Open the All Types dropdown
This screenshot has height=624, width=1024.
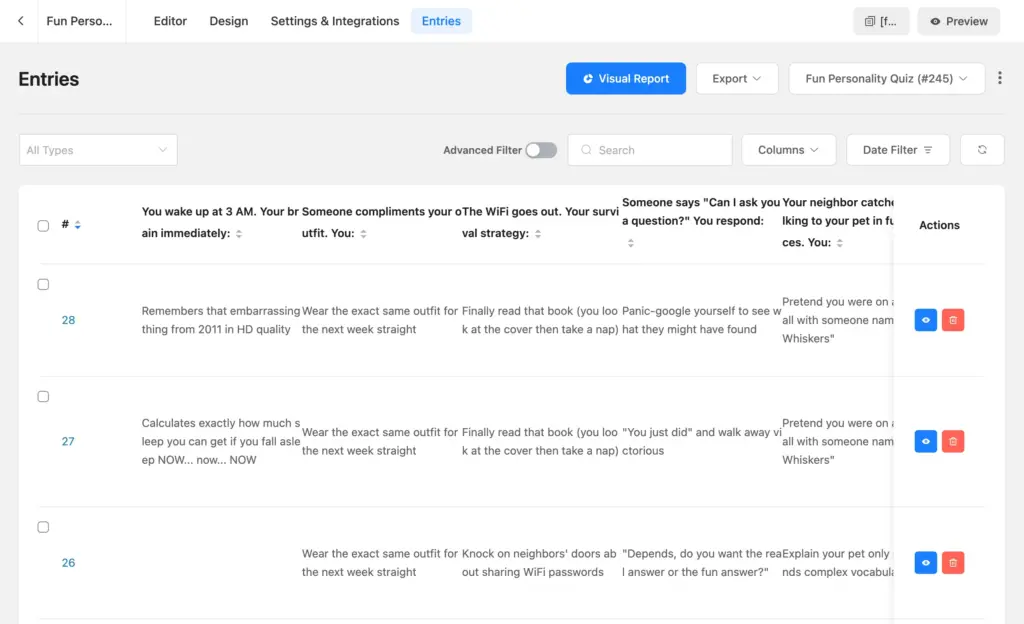click(x=97, y=149)
